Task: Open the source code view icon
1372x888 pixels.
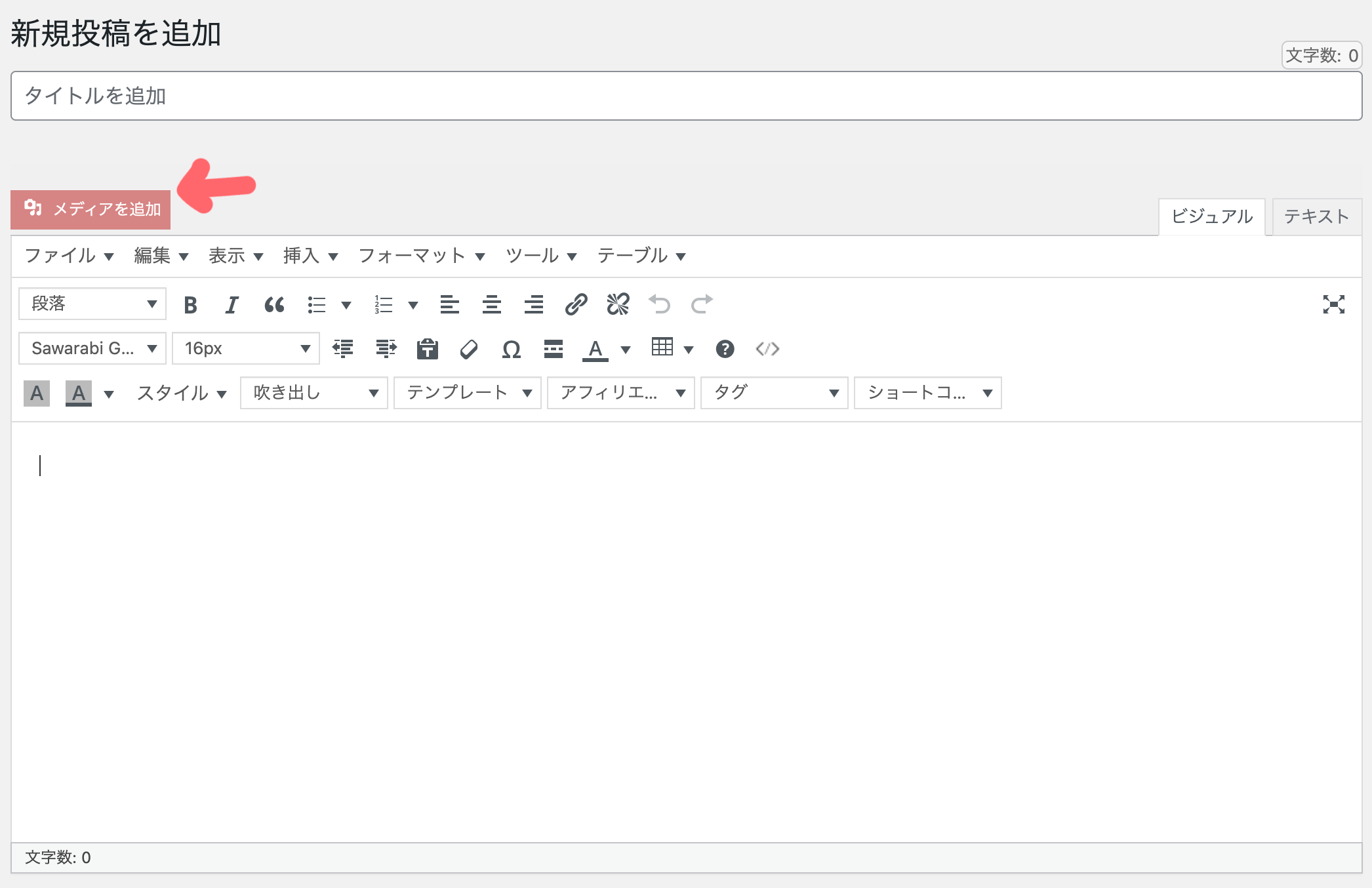Action: point(767,350)
